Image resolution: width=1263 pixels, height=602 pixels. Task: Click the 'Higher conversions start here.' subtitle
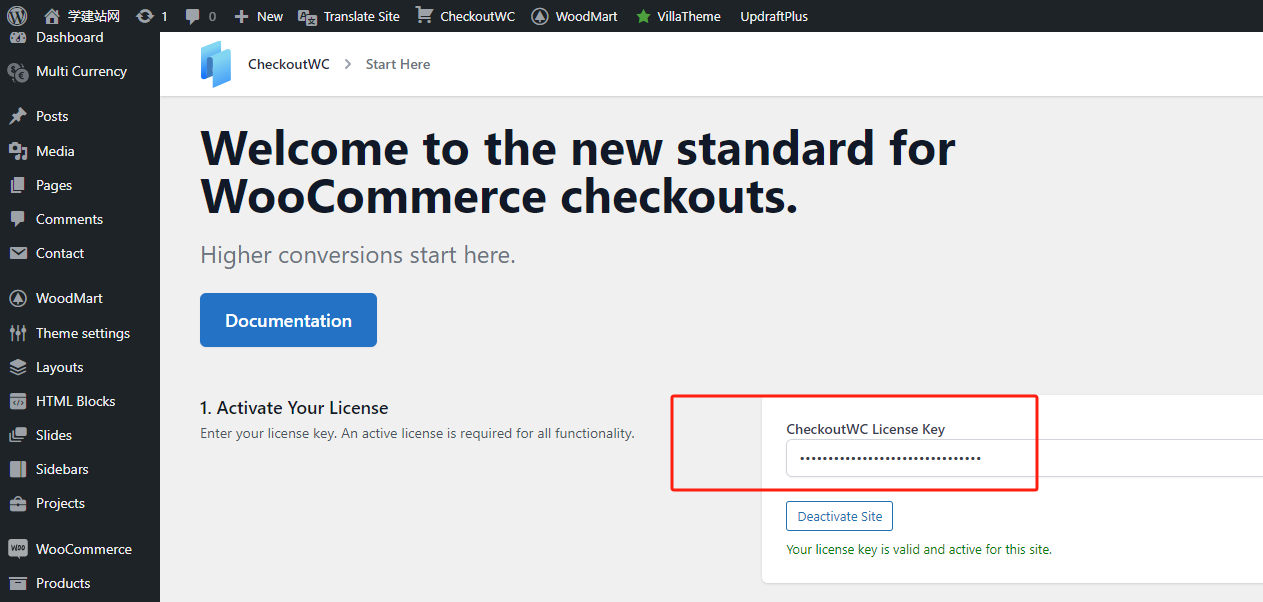point(358,255)
